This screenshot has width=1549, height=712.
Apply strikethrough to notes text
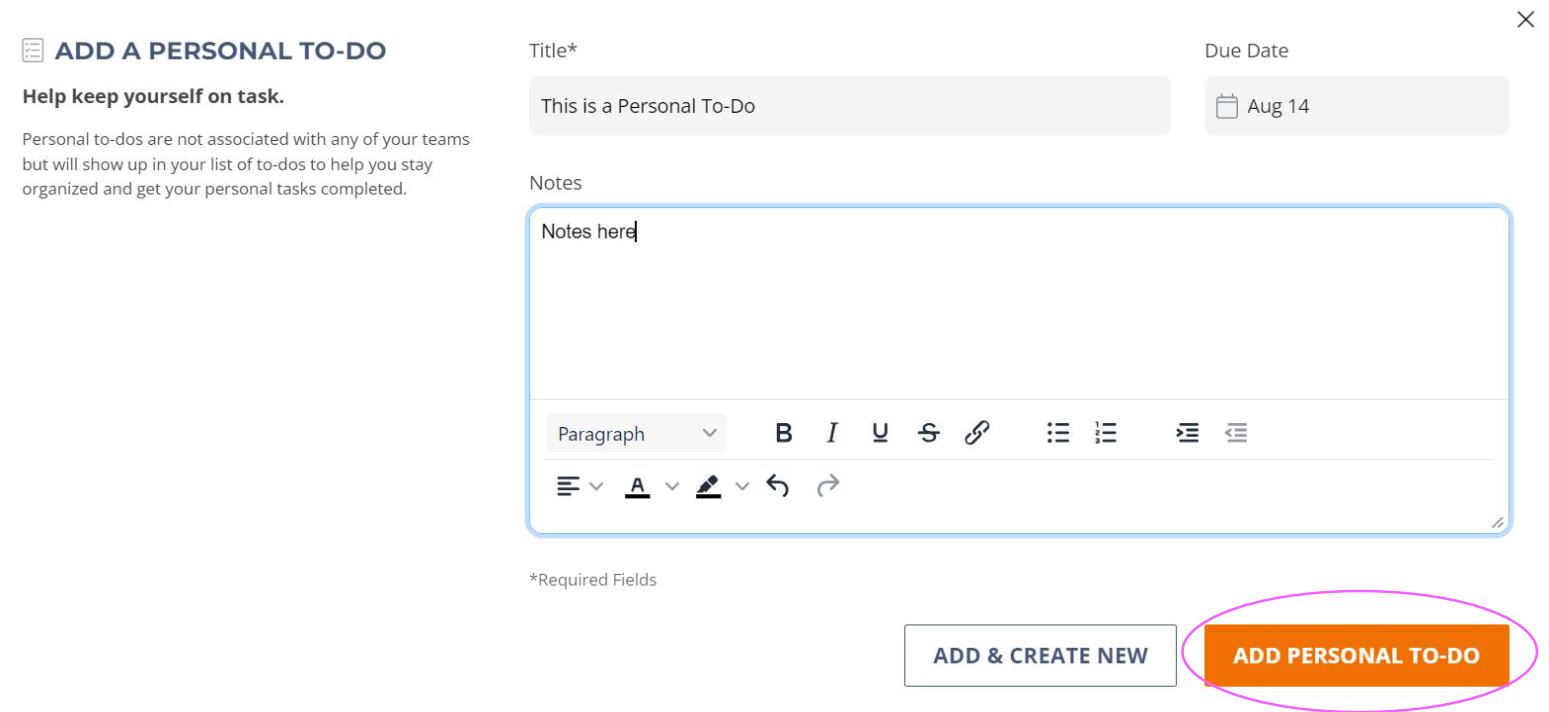(928, 433)
